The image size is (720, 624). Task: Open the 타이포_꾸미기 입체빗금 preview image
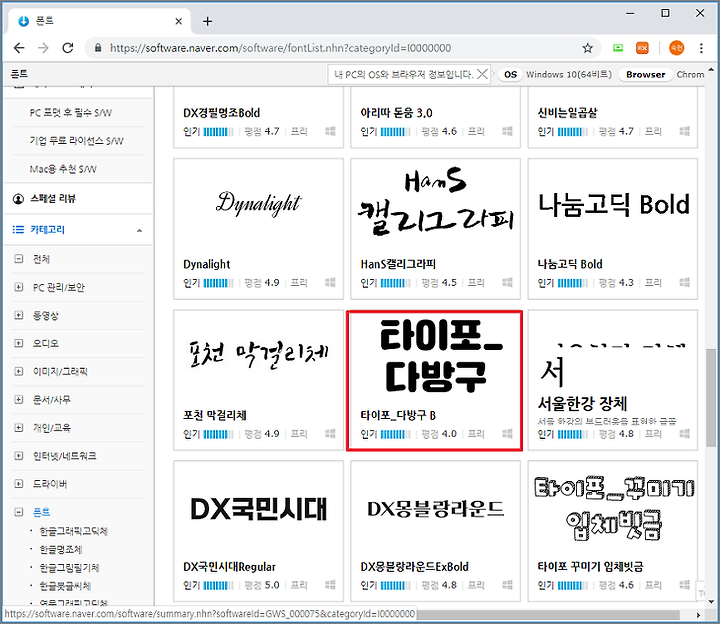[614, 508]
